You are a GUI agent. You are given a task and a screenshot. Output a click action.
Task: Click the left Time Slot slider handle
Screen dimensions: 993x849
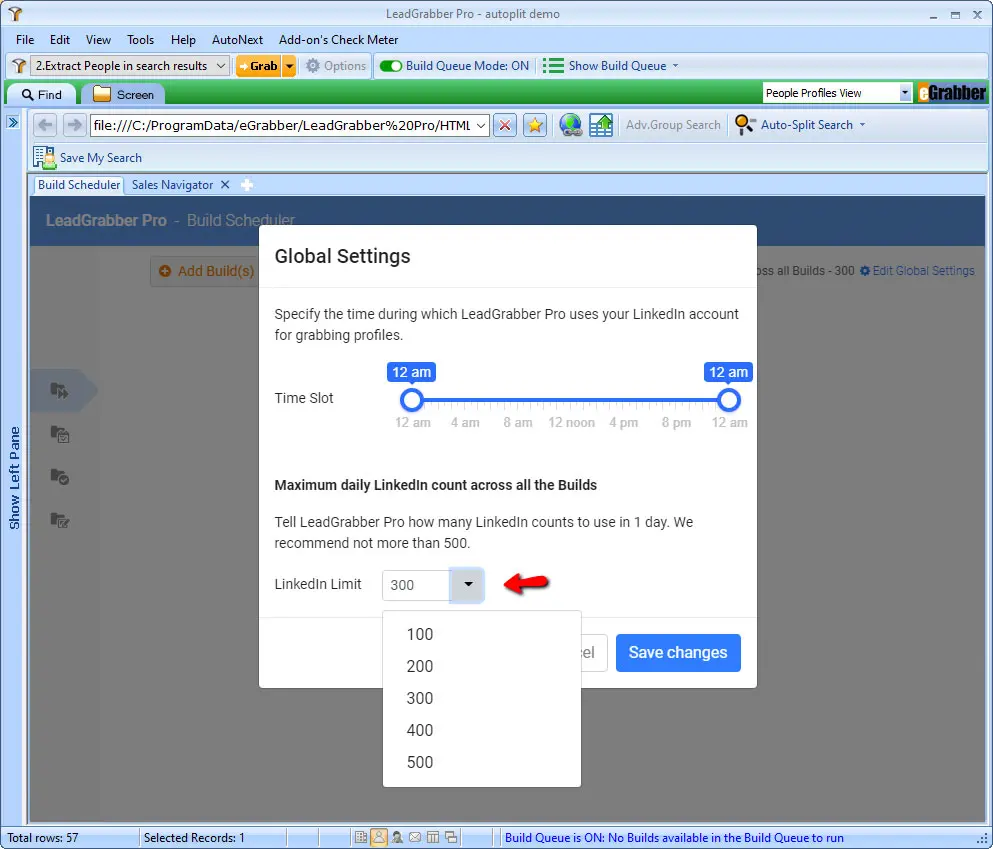(412, 400)
